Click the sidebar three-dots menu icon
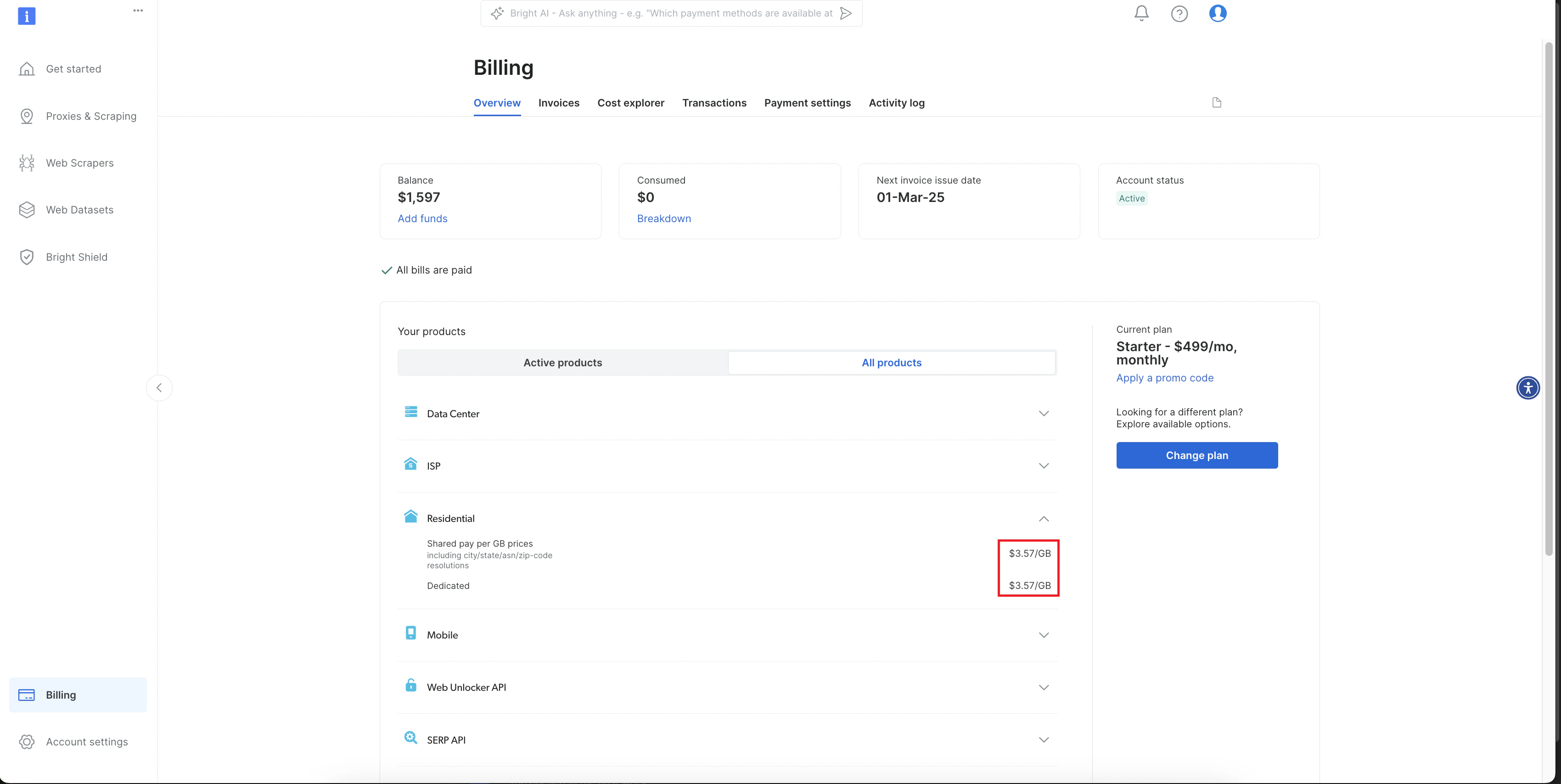The image size is (1561, 784). coord(138,10)
